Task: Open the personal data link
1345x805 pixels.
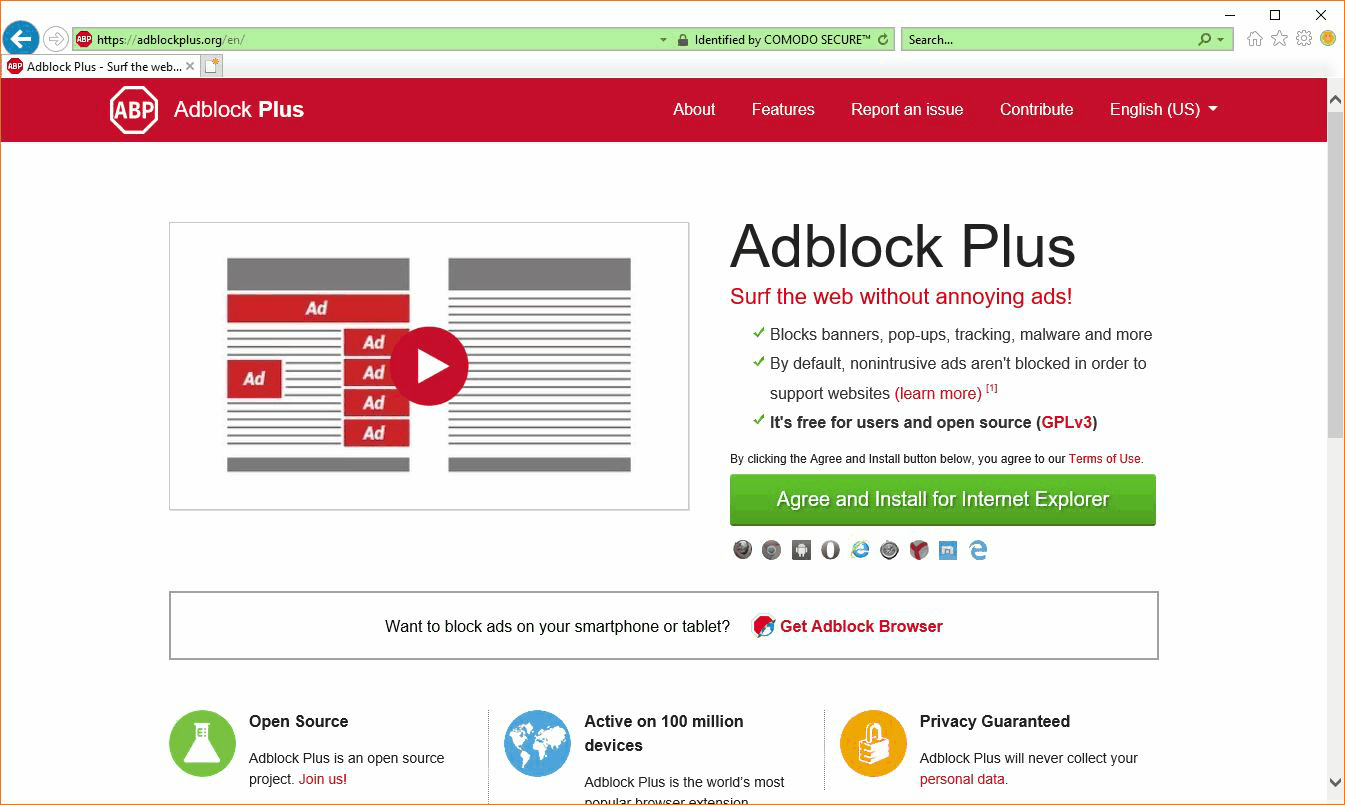Action: (x=963, y=779)
